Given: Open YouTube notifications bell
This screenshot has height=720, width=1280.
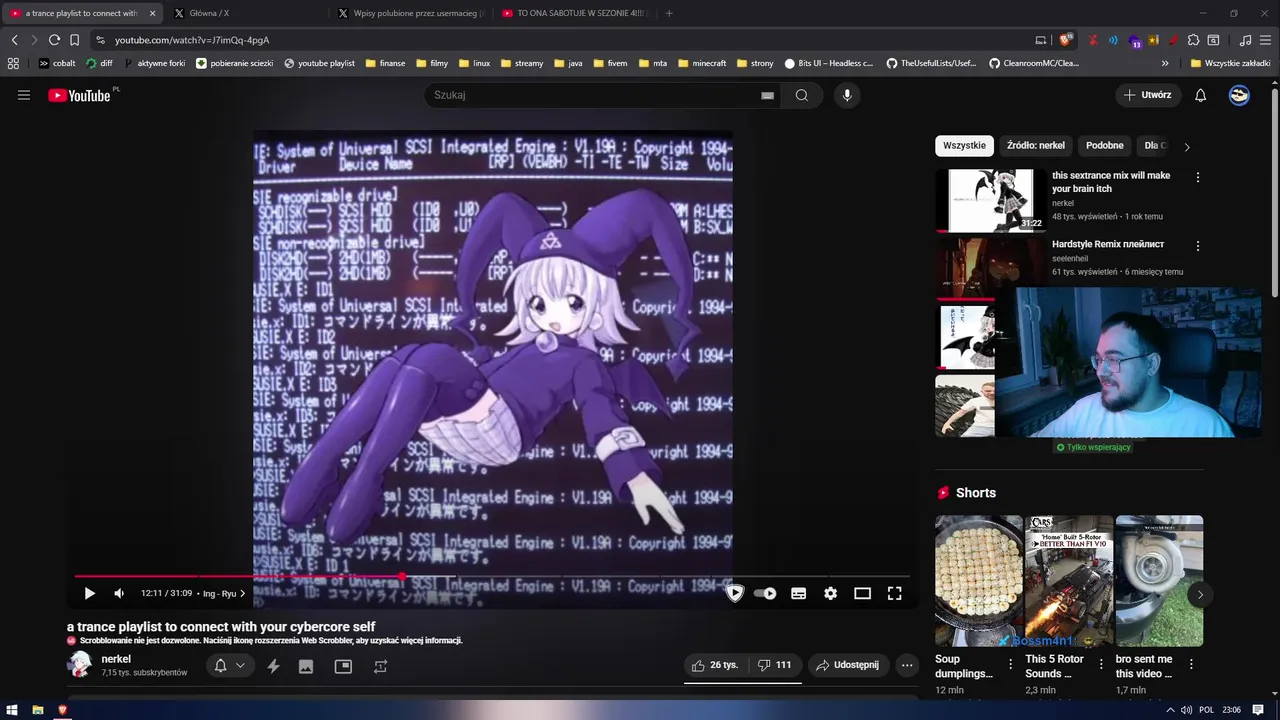Looking at the screenshot, I should click(1201, 95).
